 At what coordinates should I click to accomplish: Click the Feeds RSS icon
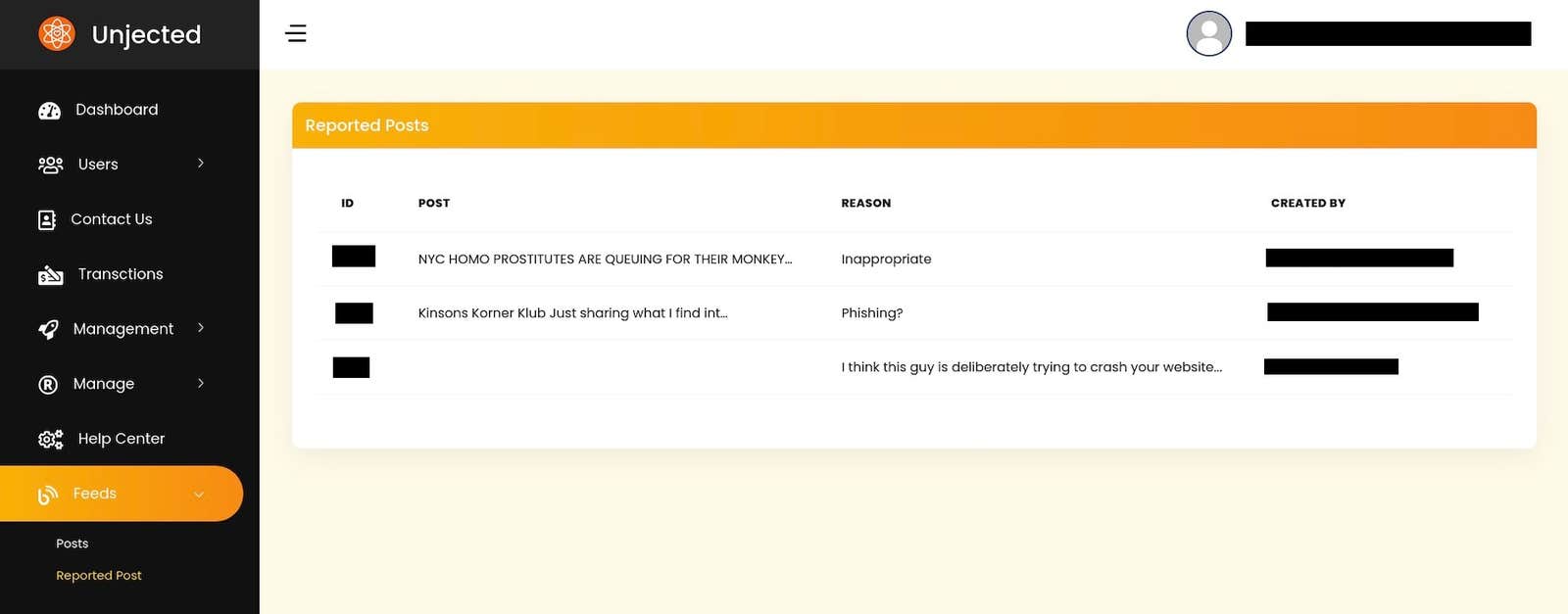tap(48, 495)
